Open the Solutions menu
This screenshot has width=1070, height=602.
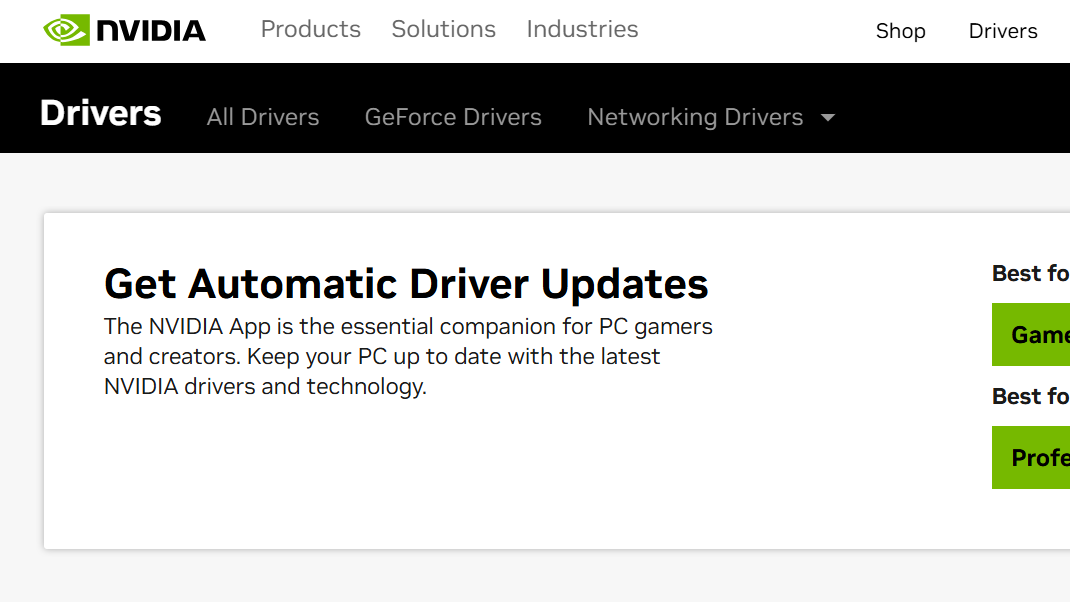(x=444, y=29)
